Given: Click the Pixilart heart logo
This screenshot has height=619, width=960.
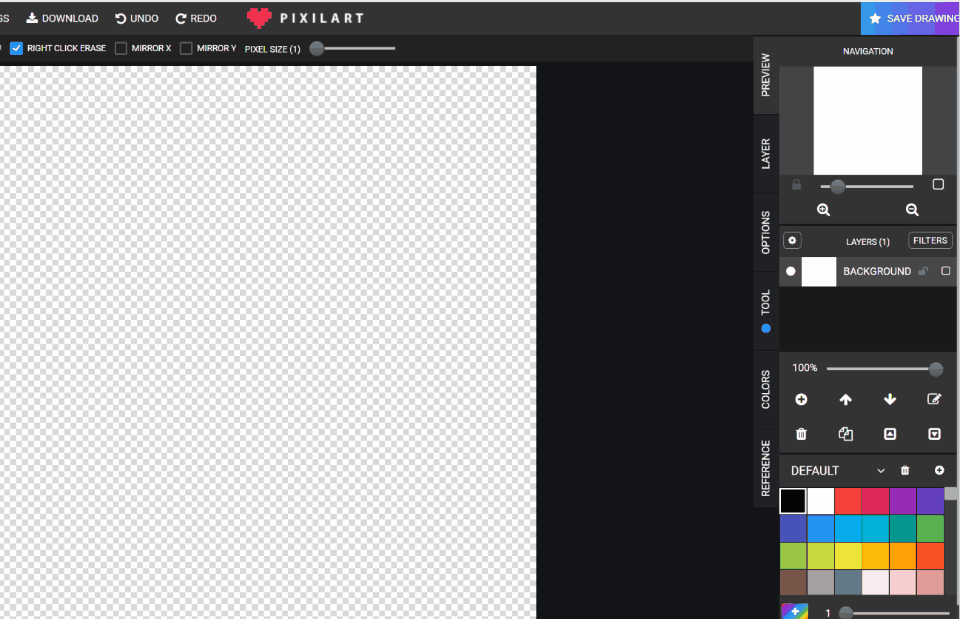Looking at the screenshot, I should tap(259, 18).
